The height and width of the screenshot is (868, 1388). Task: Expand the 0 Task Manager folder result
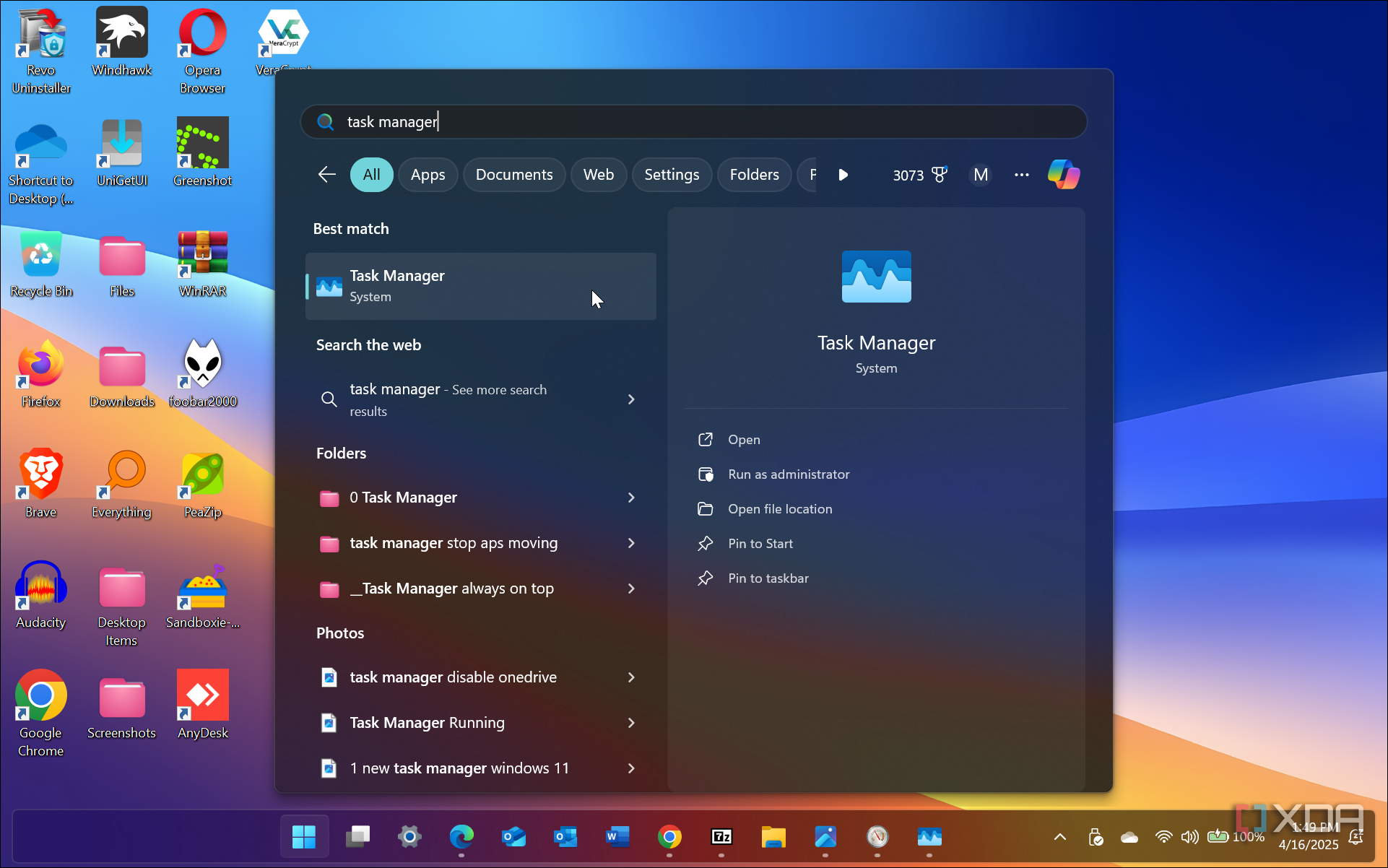pyautogui.click(x=631, y=498)
